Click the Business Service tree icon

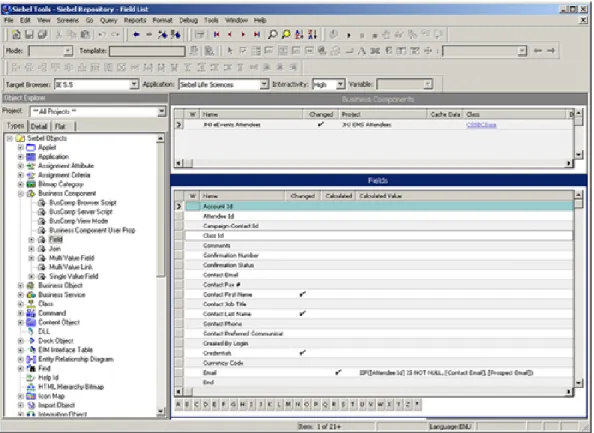[31, 294]
